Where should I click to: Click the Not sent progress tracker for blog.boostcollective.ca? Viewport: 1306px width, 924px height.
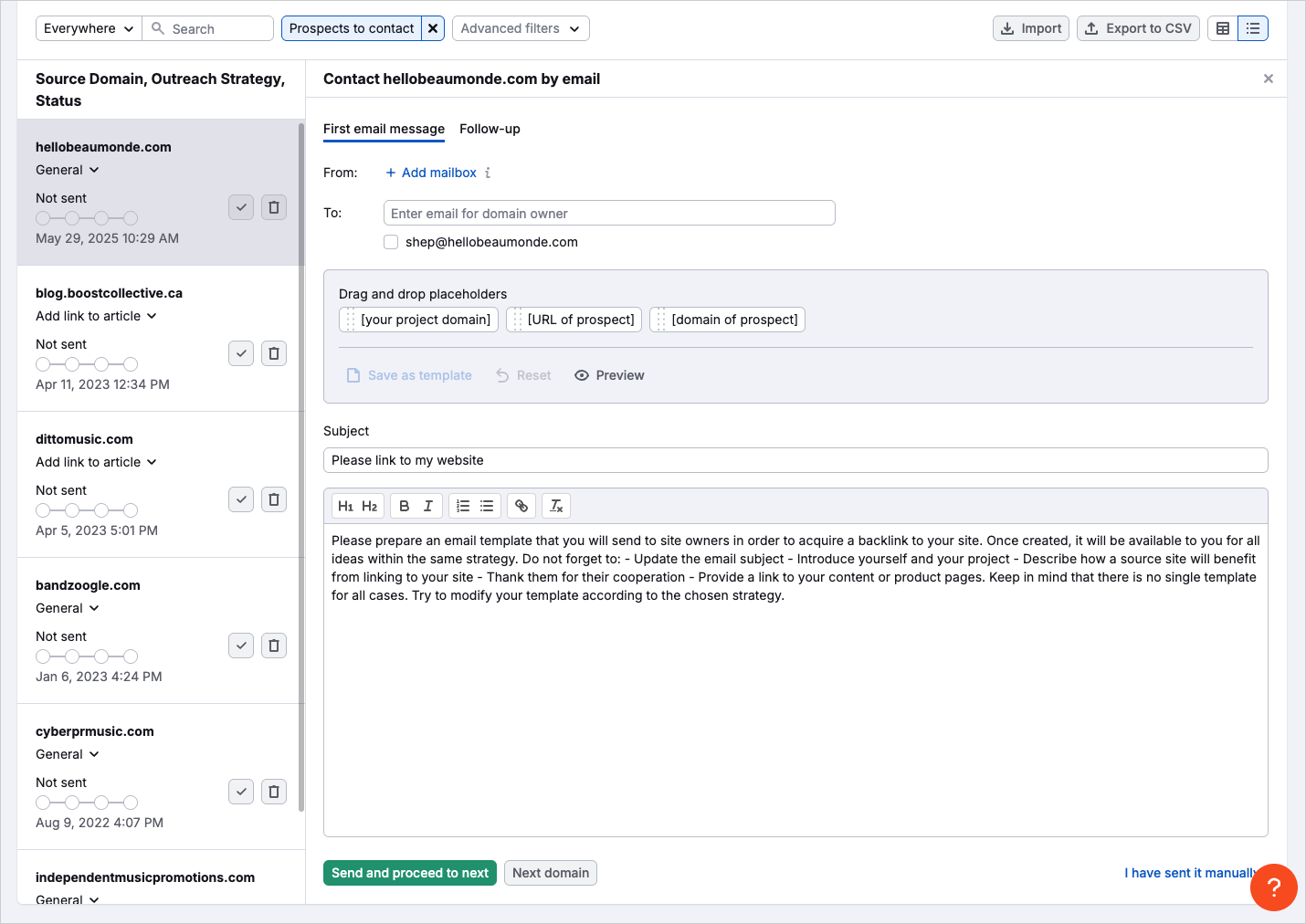click(x=87, y=363)
